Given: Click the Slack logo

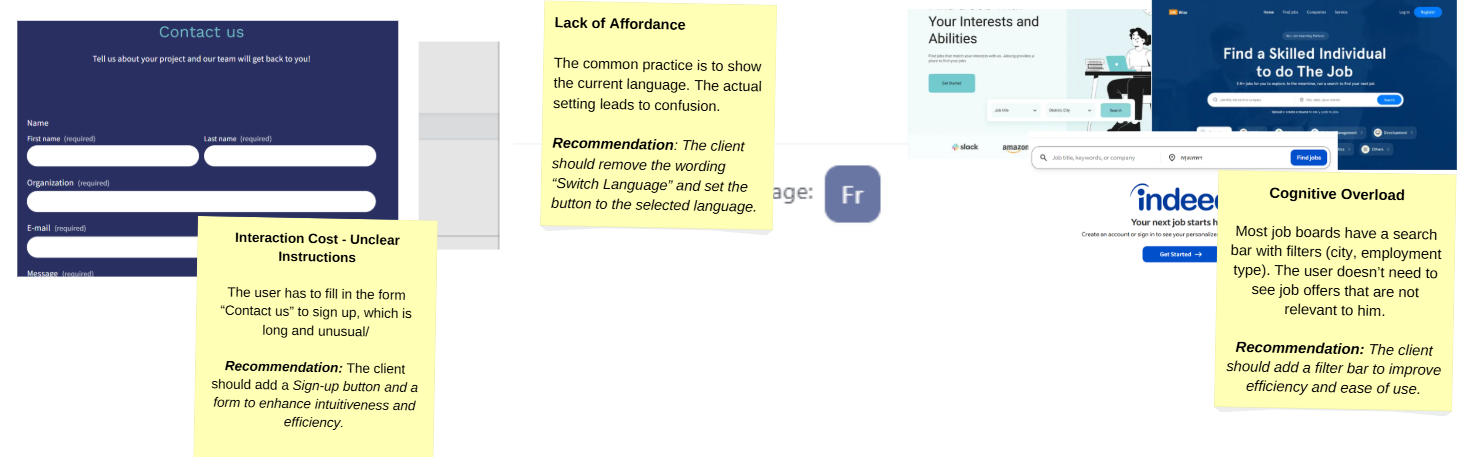Looking at the screenshot, I should pyautogui.click(x=964, y=147).
